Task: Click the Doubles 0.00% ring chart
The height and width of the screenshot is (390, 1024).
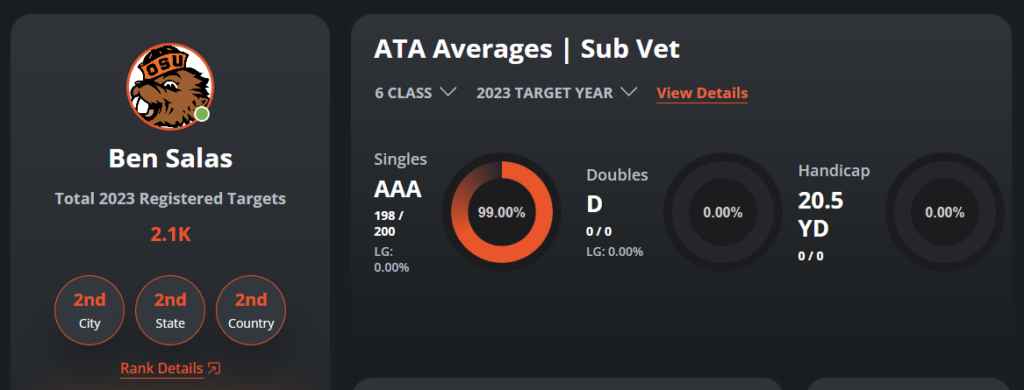Action: (722, 212)
